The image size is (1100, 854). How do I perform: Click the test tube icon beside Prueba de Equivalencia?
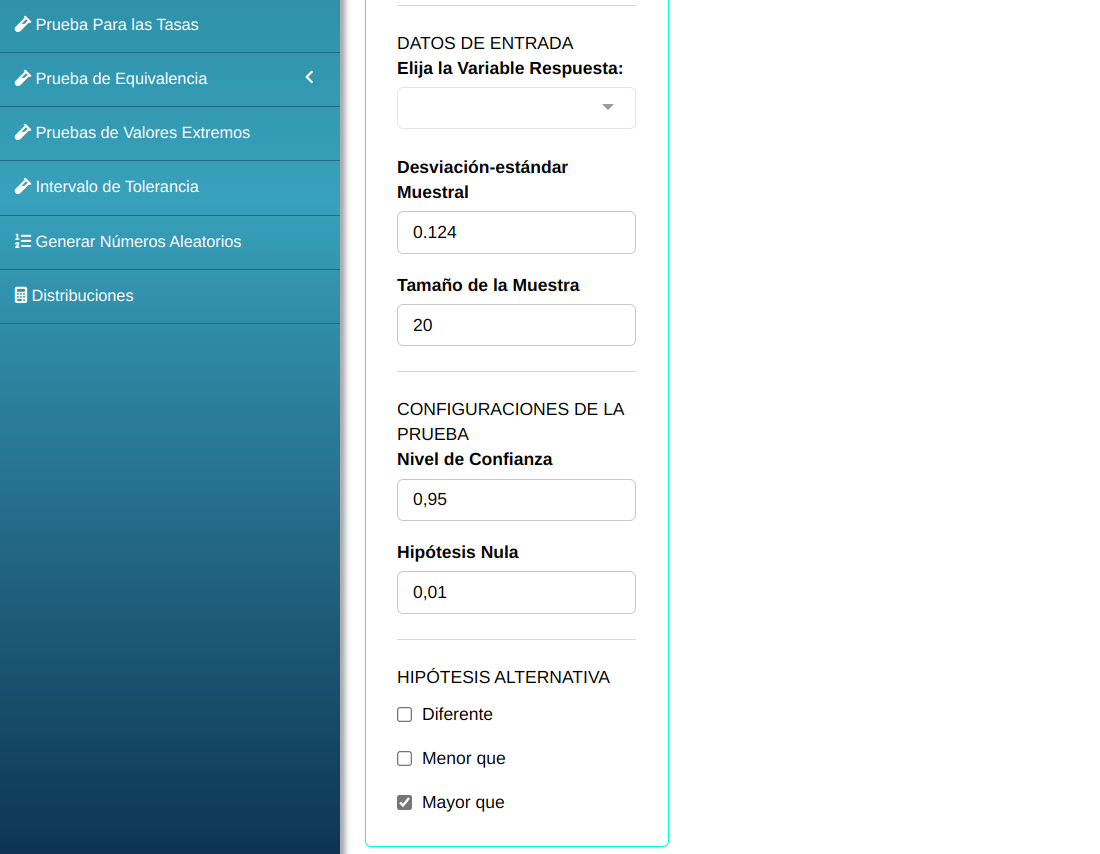coord(22,78)
